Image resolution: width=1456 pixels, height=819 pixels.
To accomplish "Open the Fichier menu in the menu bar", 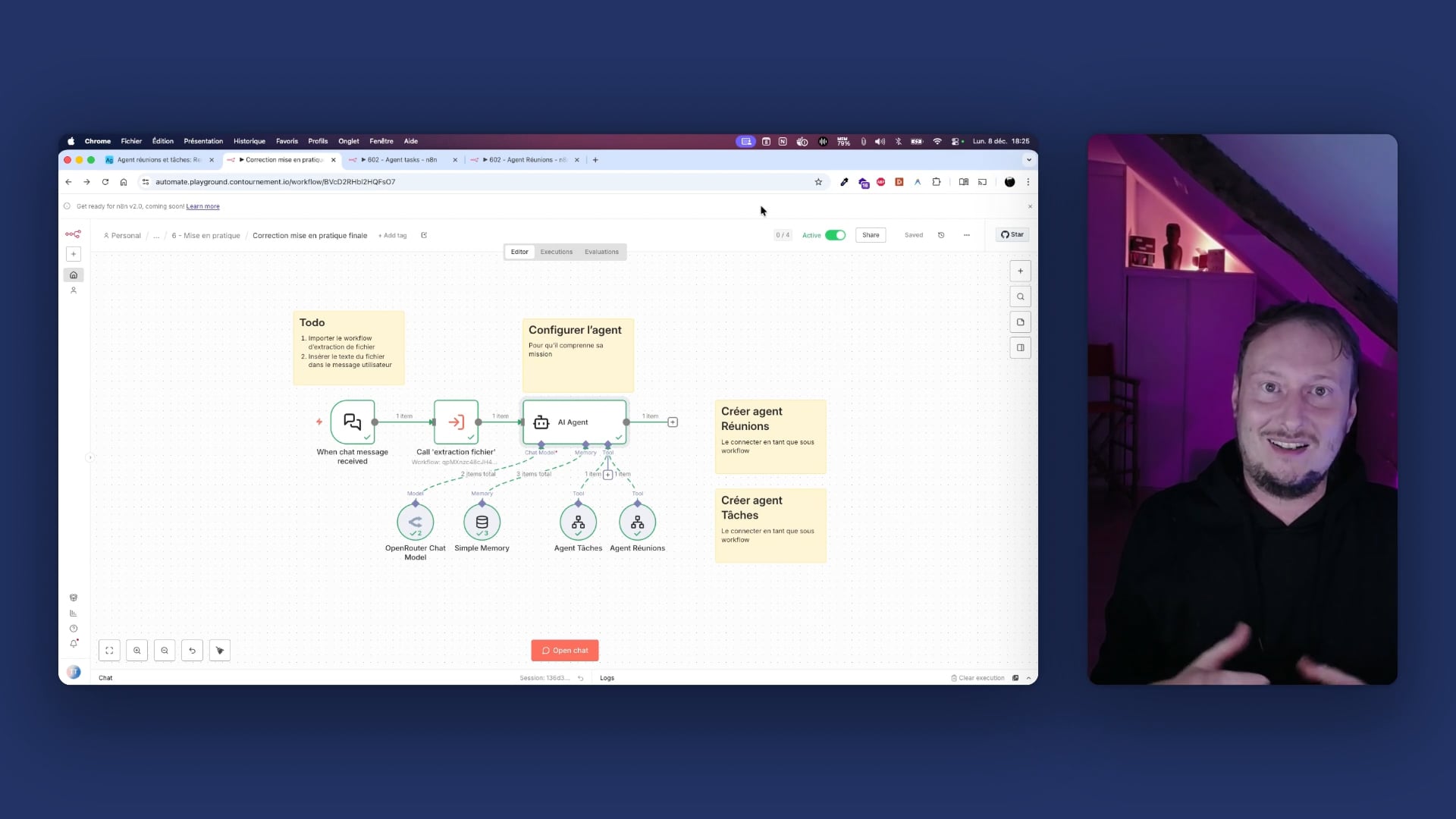I will (x=130, y=141).
